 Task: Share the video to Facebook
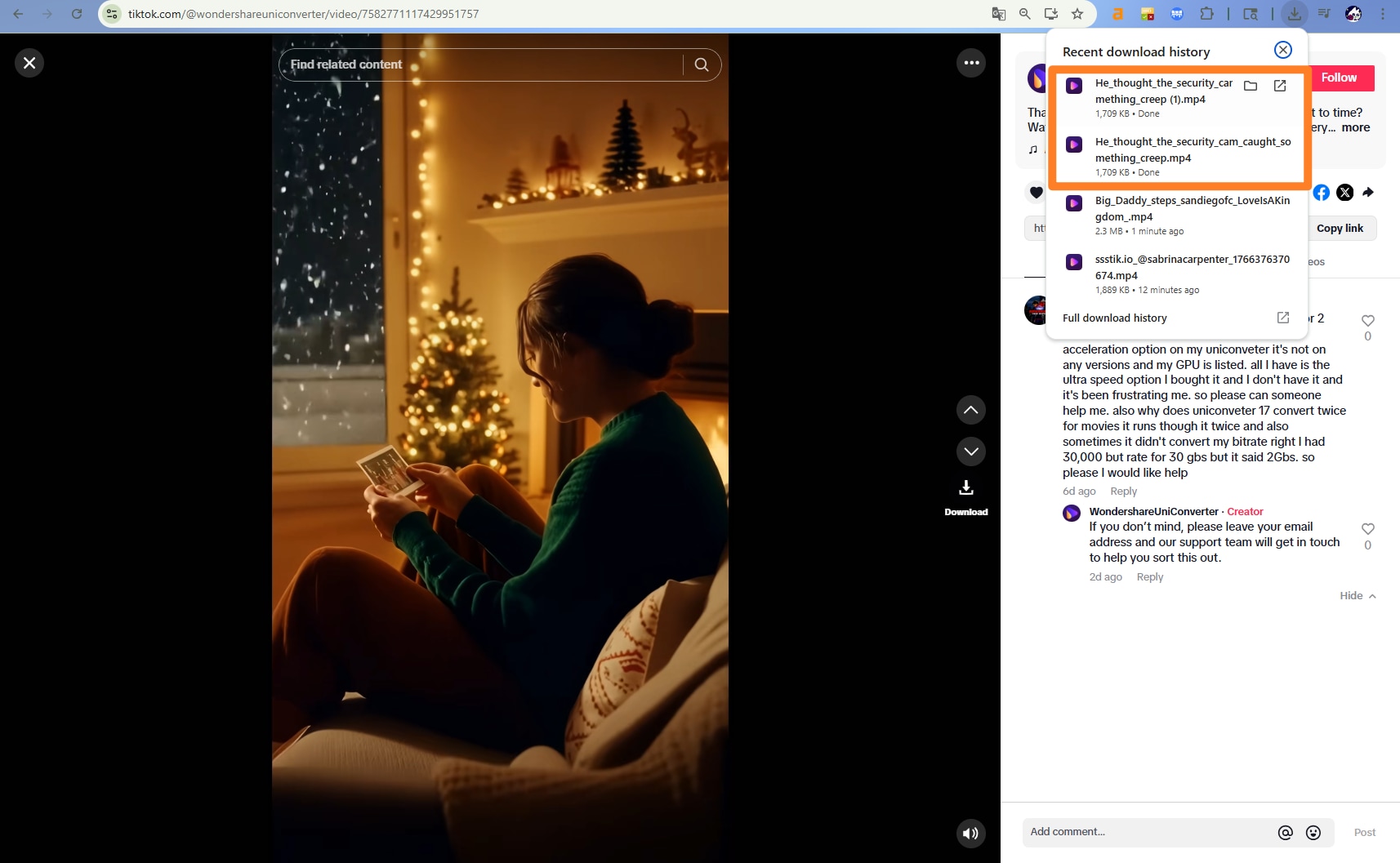[x=1320, y=193]
